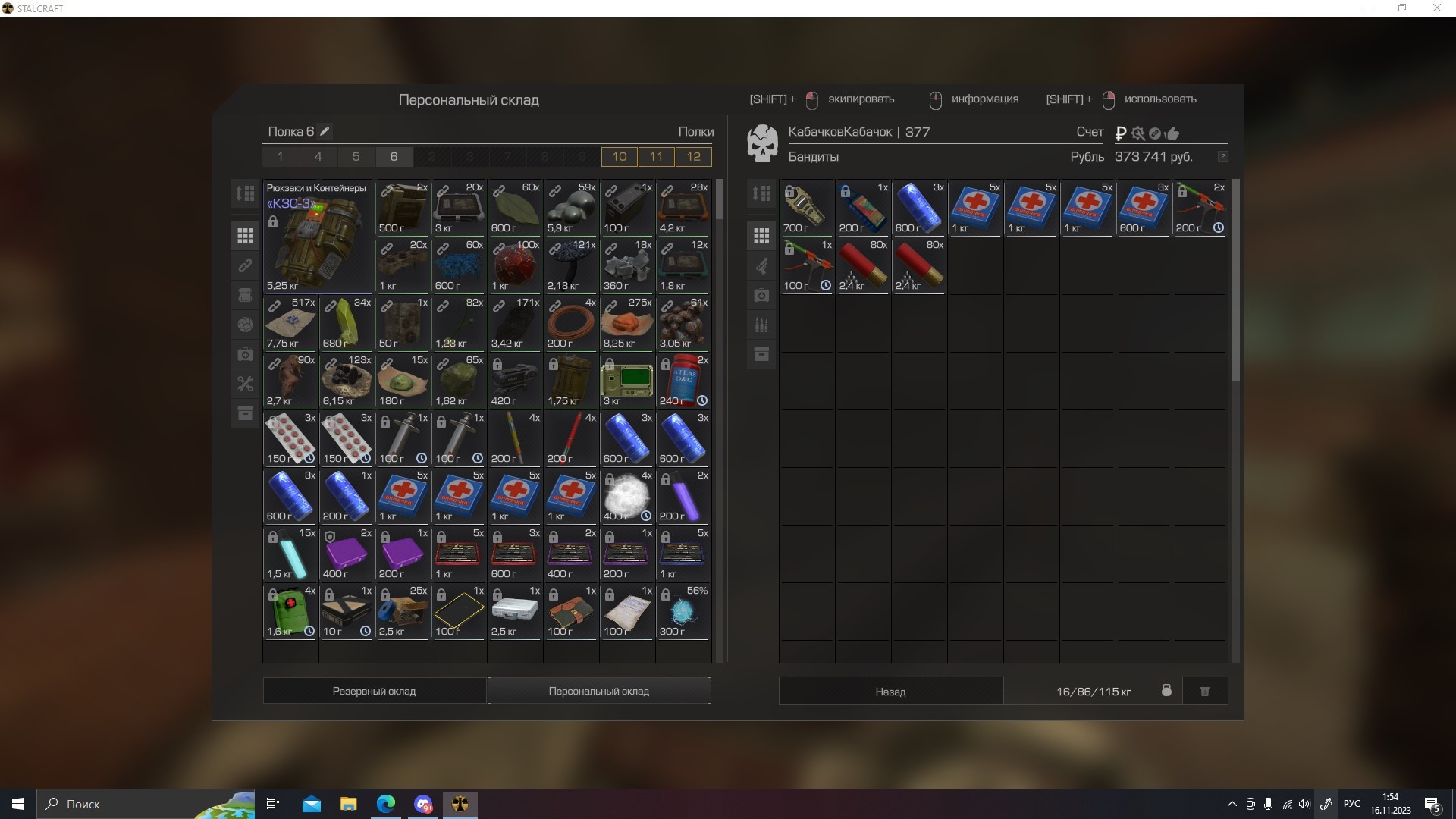Show all warehouse items with grid filter
1456x819 pixels.
pos(245,237)
